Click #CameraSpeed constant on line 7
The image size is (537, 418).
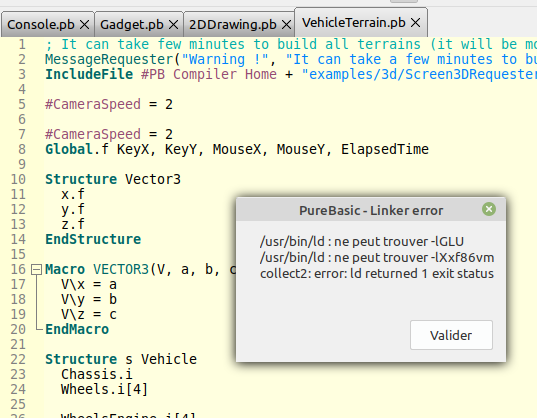(x=93, y=134)
